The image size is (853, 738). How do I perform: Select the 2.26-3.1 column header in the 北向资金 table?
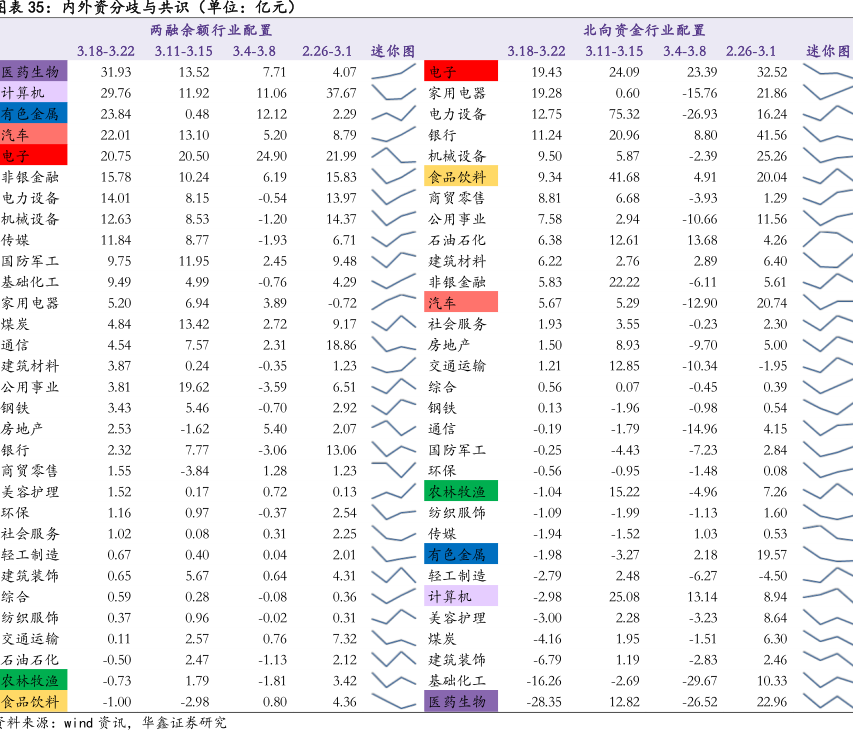point(751,51)
